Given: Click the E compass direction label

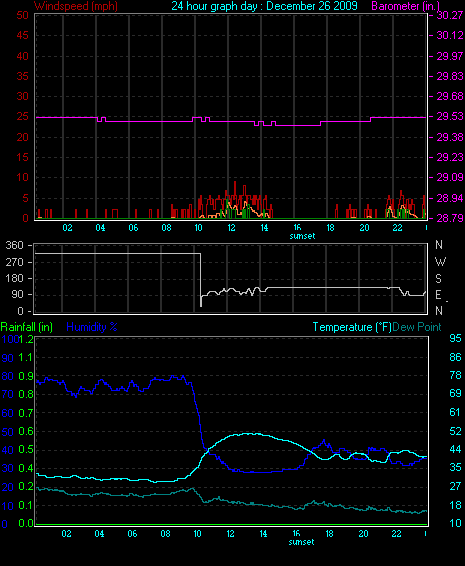Looking at the screenshot, I should pyautogui.click(x=438, y=295).
